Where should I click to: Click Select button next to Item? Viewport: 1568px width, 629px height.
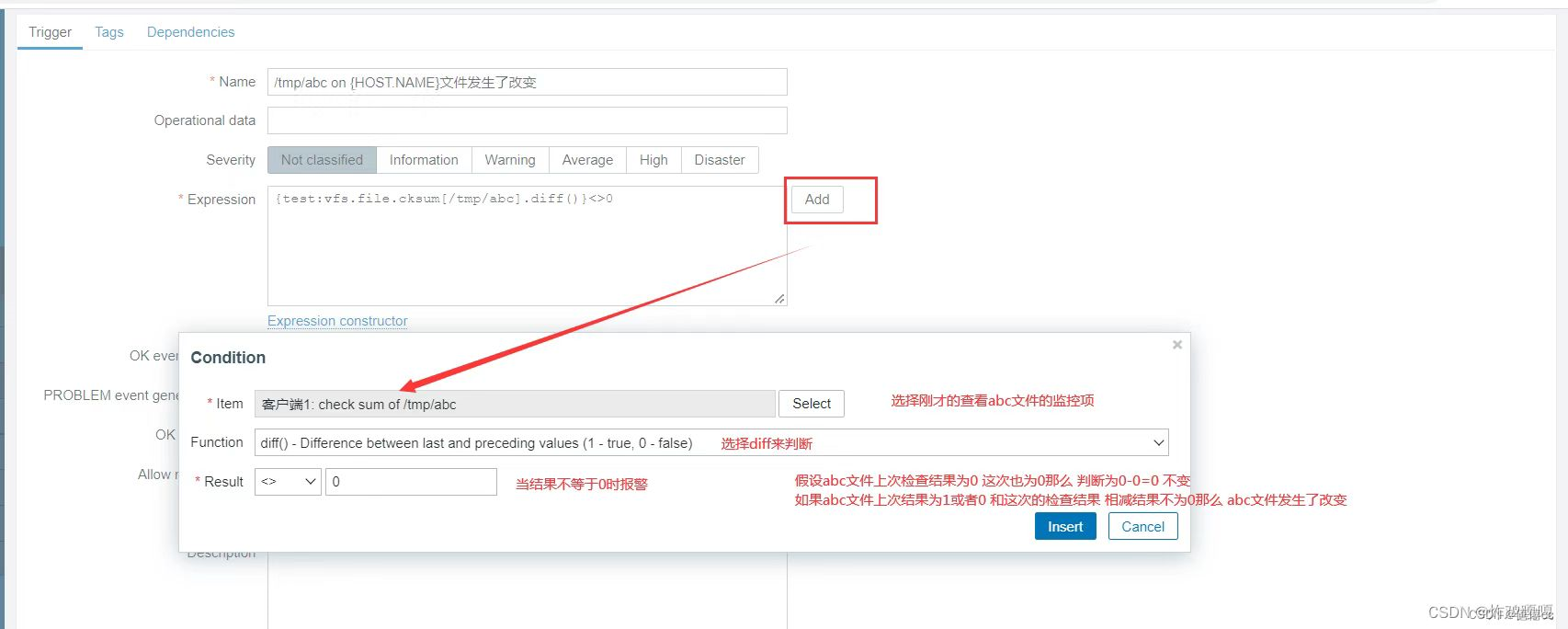pos(812,404)
